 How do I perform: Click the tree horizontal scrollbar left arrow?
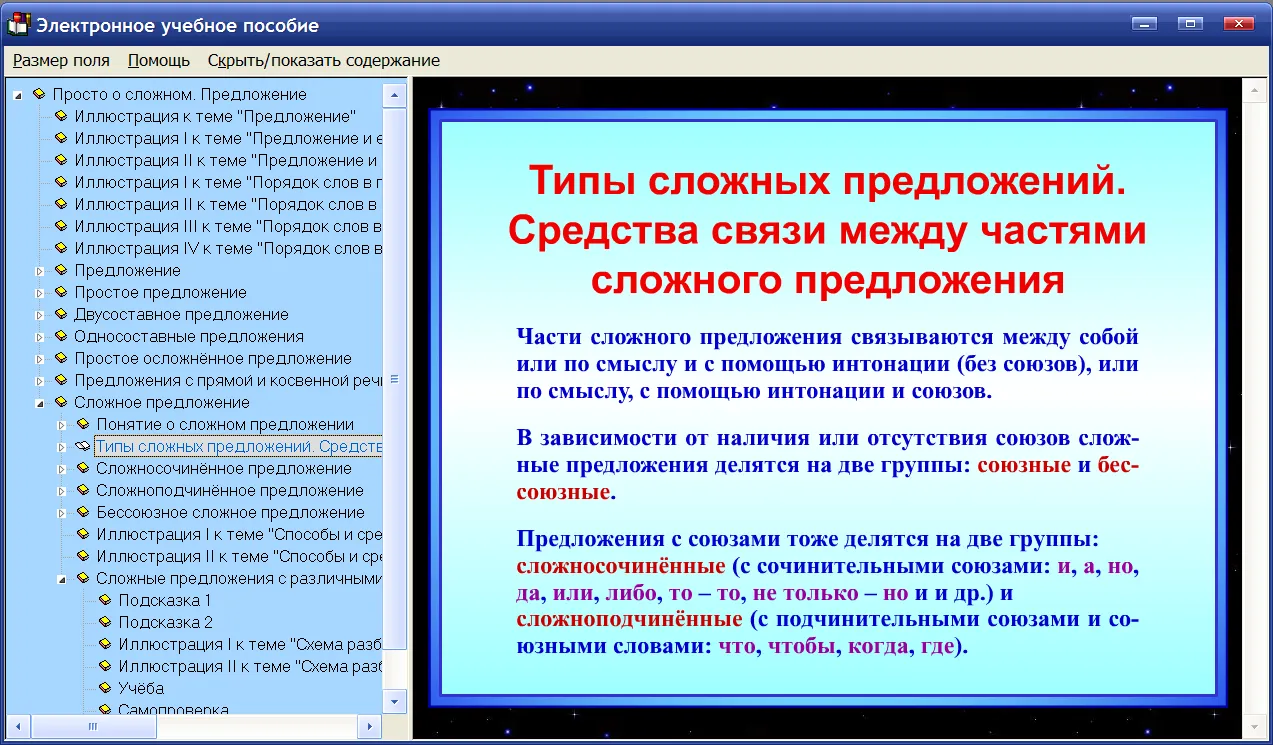click(x=19, y=726)
